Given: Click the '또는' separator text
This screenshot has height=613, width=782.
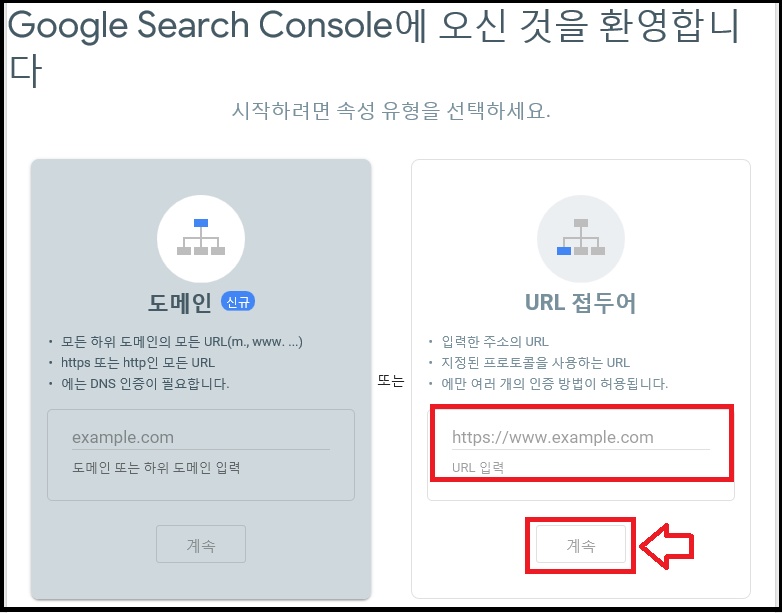Looking at the screenshot, I should [391, 381].
